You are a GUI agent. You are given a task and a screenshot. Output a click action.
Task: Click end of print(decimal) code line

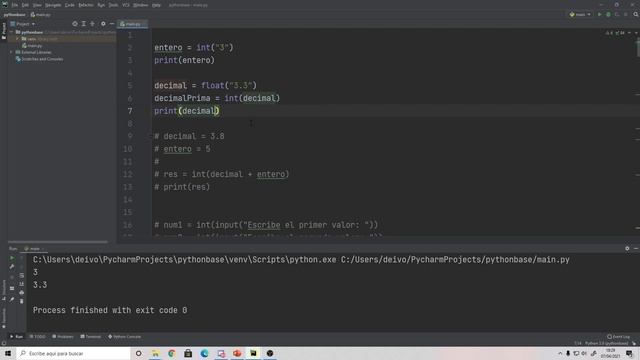click(220, 111)
